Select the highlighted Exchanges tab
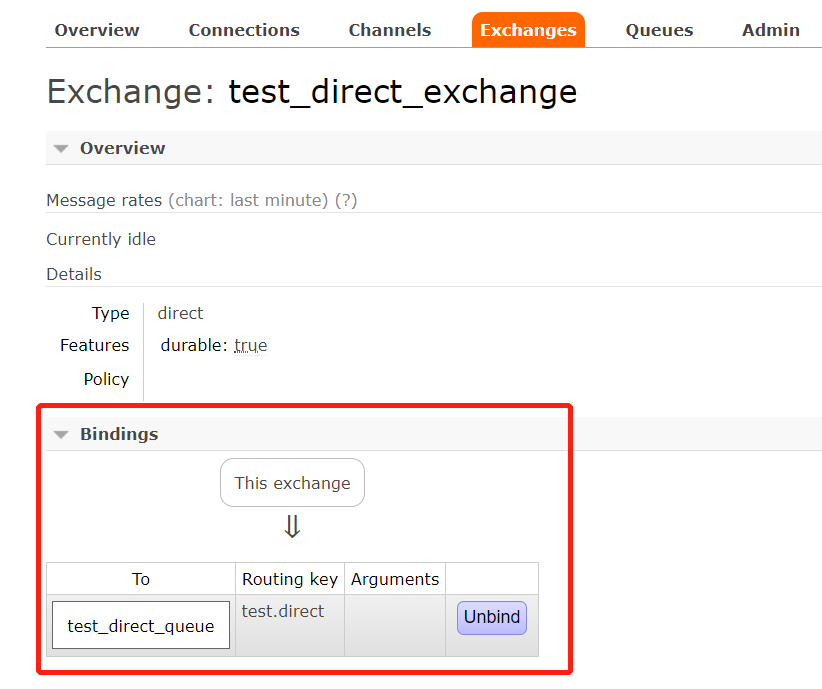The image size is (822, 689). coord(528,30)
